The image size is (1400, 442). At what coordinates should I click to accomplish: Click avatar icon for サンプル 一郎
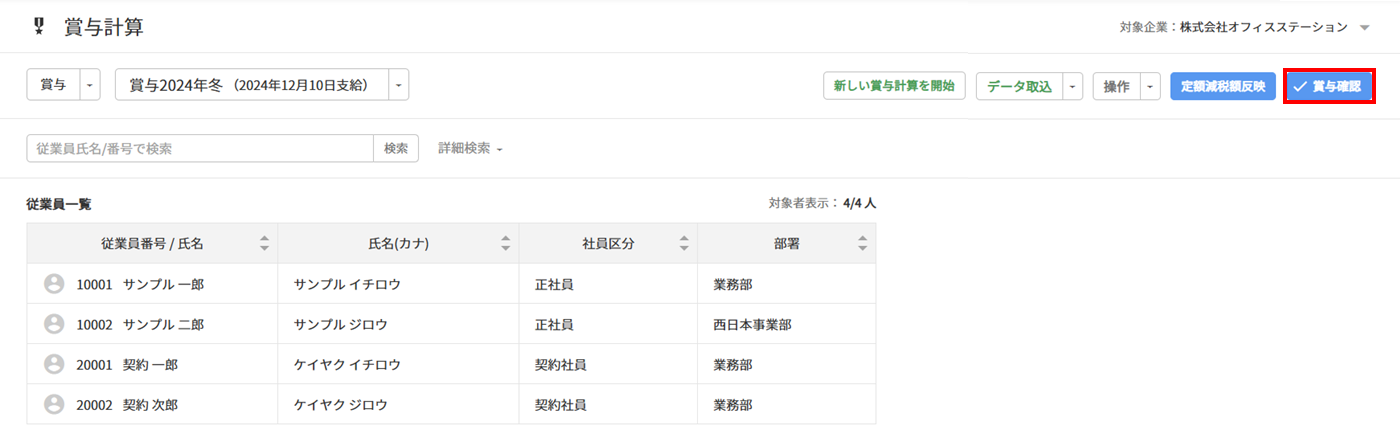tap(54, 284)
